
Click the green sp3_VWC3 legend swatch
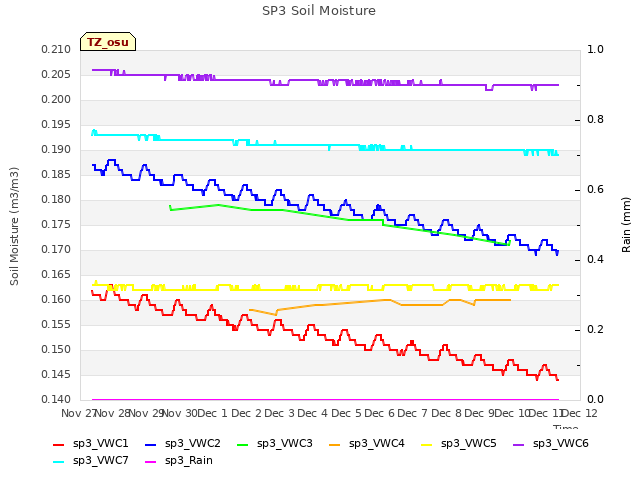point(243,444)
